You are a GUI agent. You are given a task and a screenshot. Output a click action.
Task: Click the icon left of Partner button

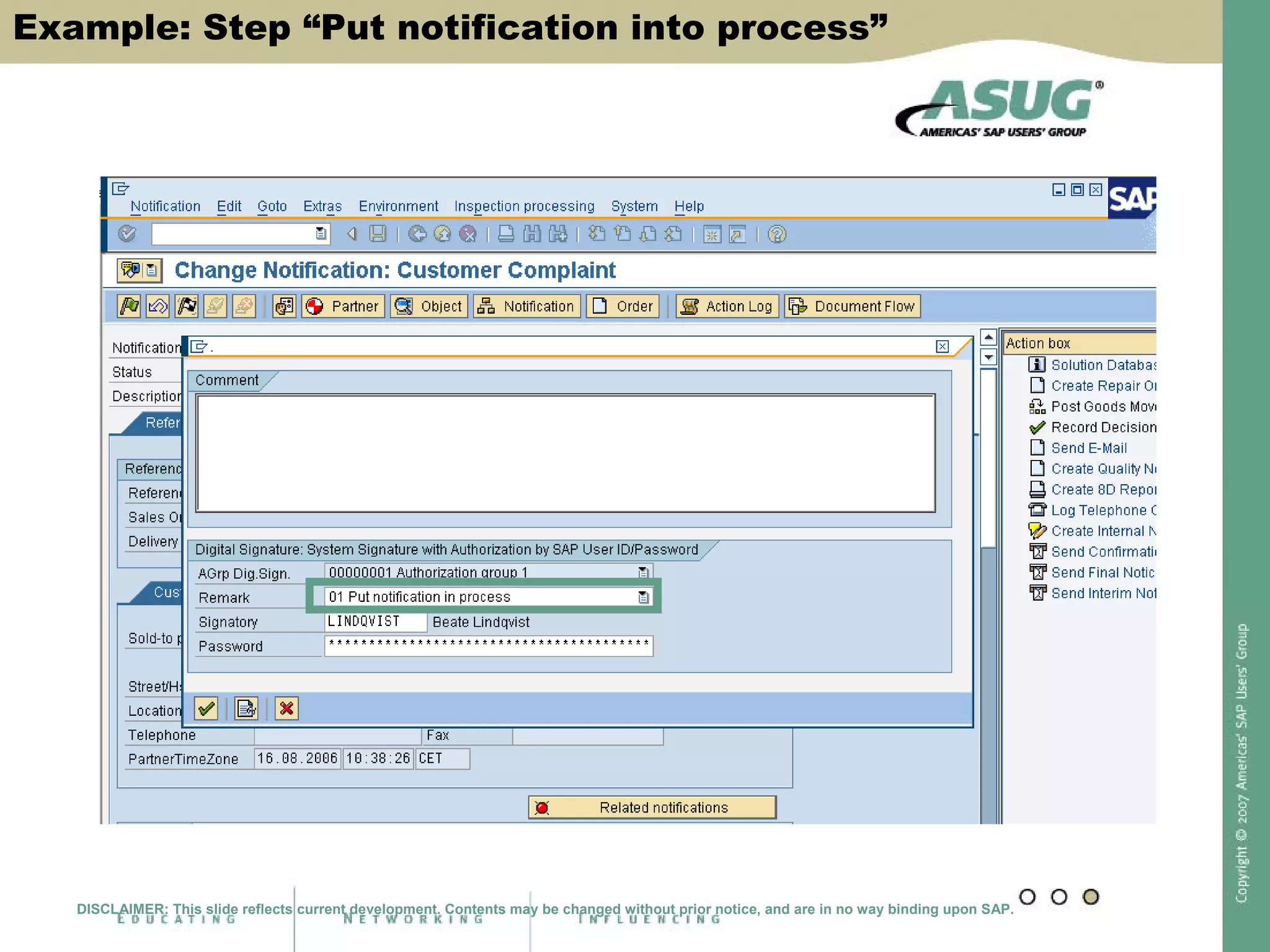pos(284,306)
